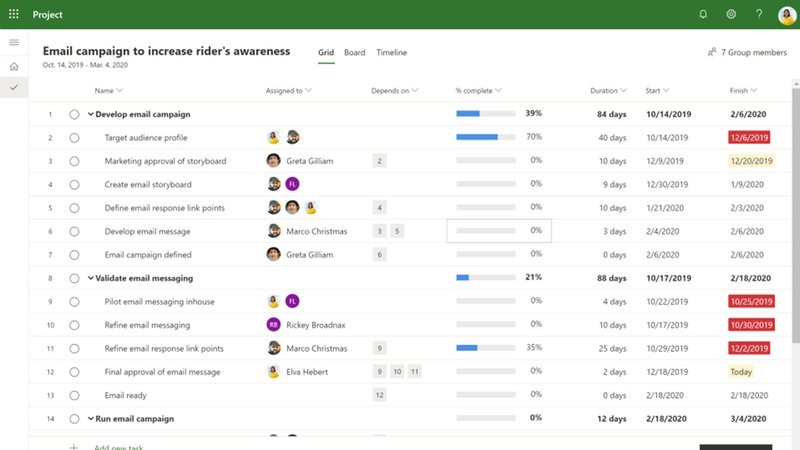
Task: Toggle the hamburger navigation menu
Action: (14, 42)
